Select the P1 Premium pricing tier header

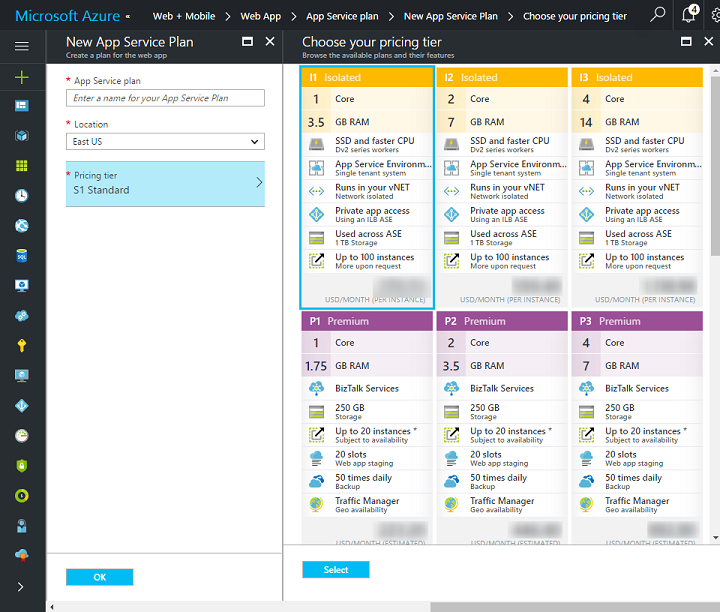(x=367, y=321)
